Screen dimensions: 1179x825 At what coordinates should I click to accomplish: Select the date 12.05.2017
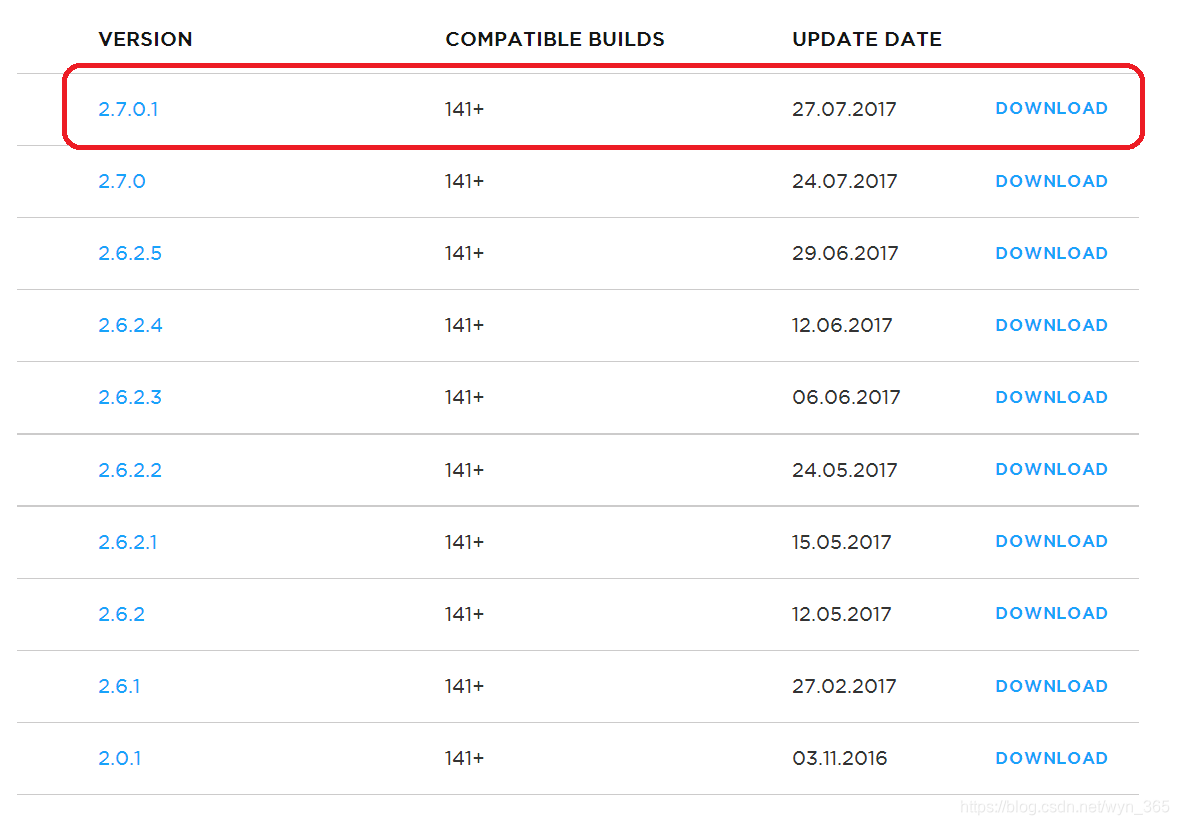point(841,614)
